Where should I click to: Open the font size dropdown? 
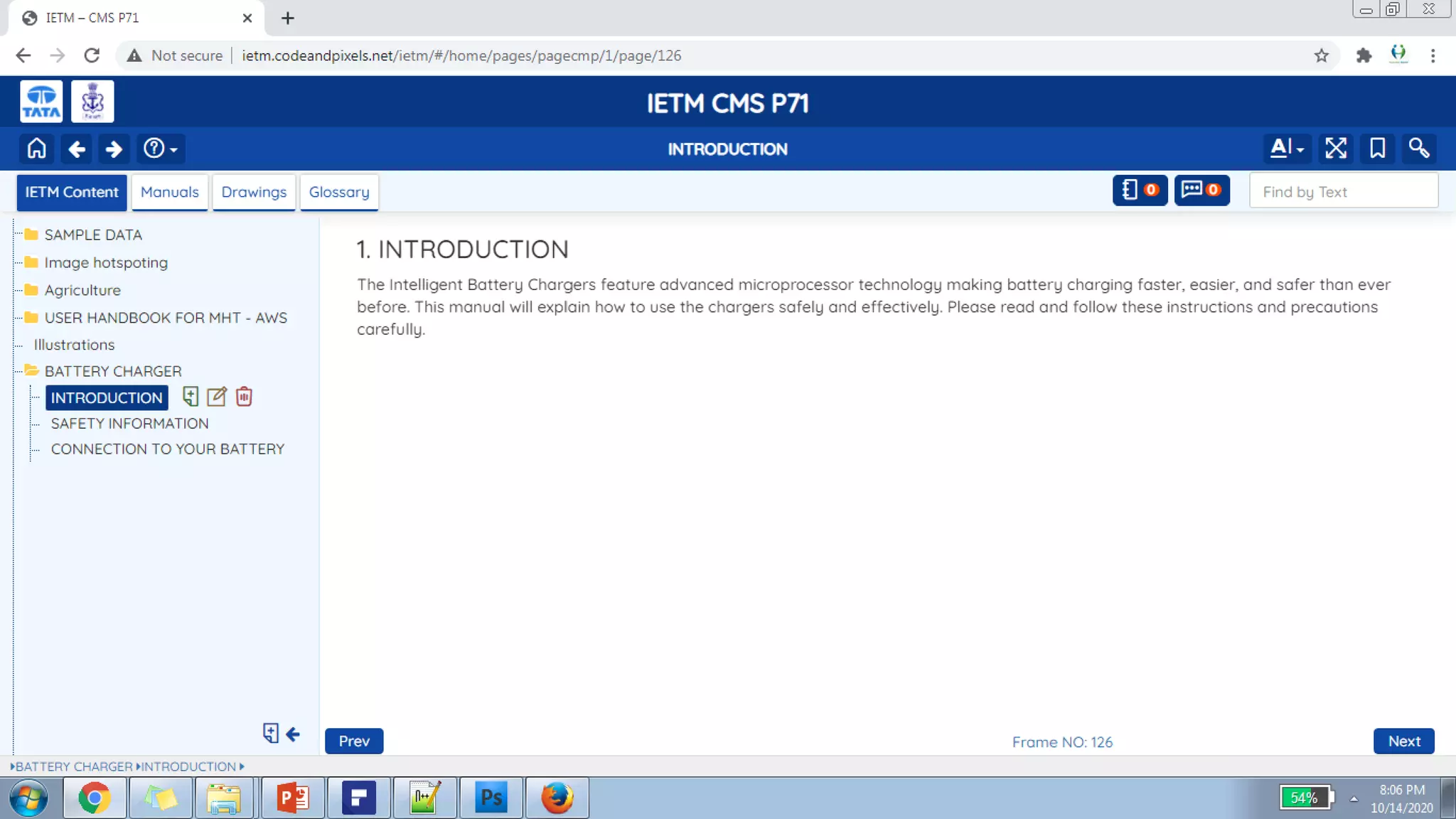pyautogui.click(x=1286, y=149)
